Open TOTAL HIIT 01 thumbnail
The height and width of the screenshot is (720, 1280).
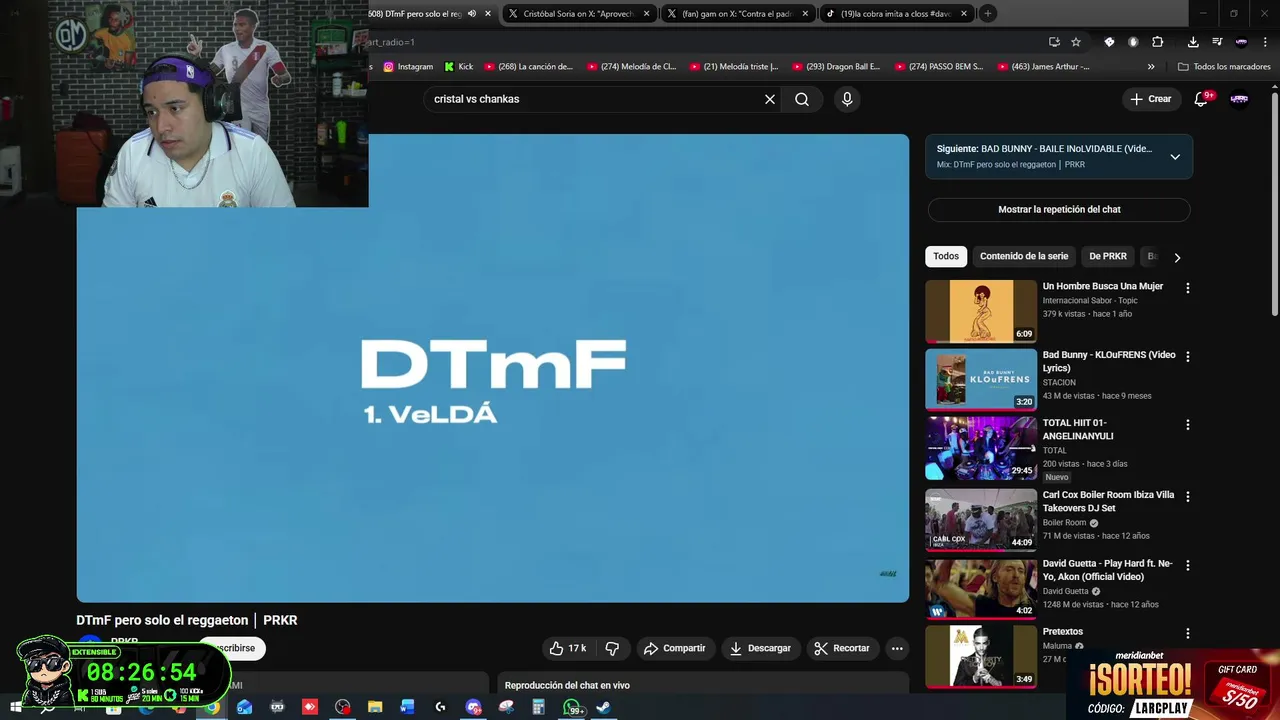(x=981, y=448)
